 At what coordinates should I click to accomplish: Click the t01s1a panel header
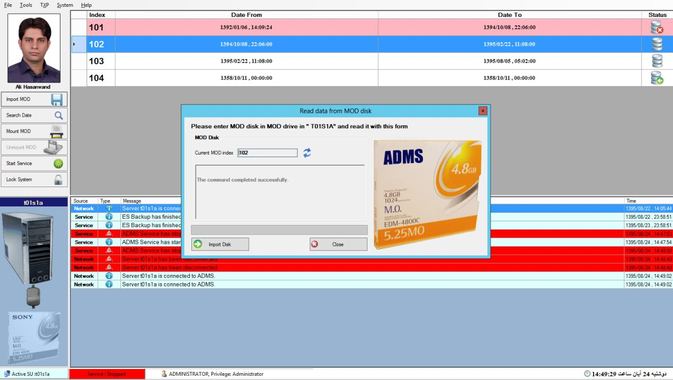(34, 202)
